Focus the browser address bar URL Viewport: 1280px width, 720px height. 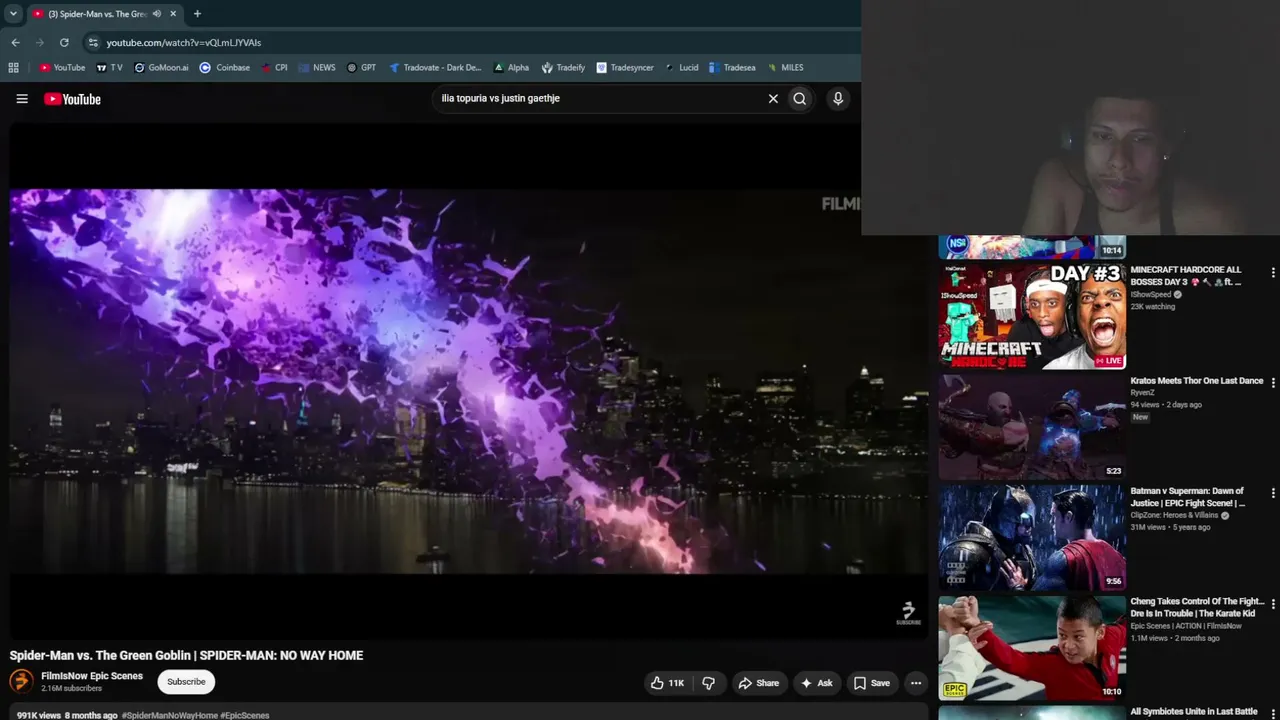184,43
